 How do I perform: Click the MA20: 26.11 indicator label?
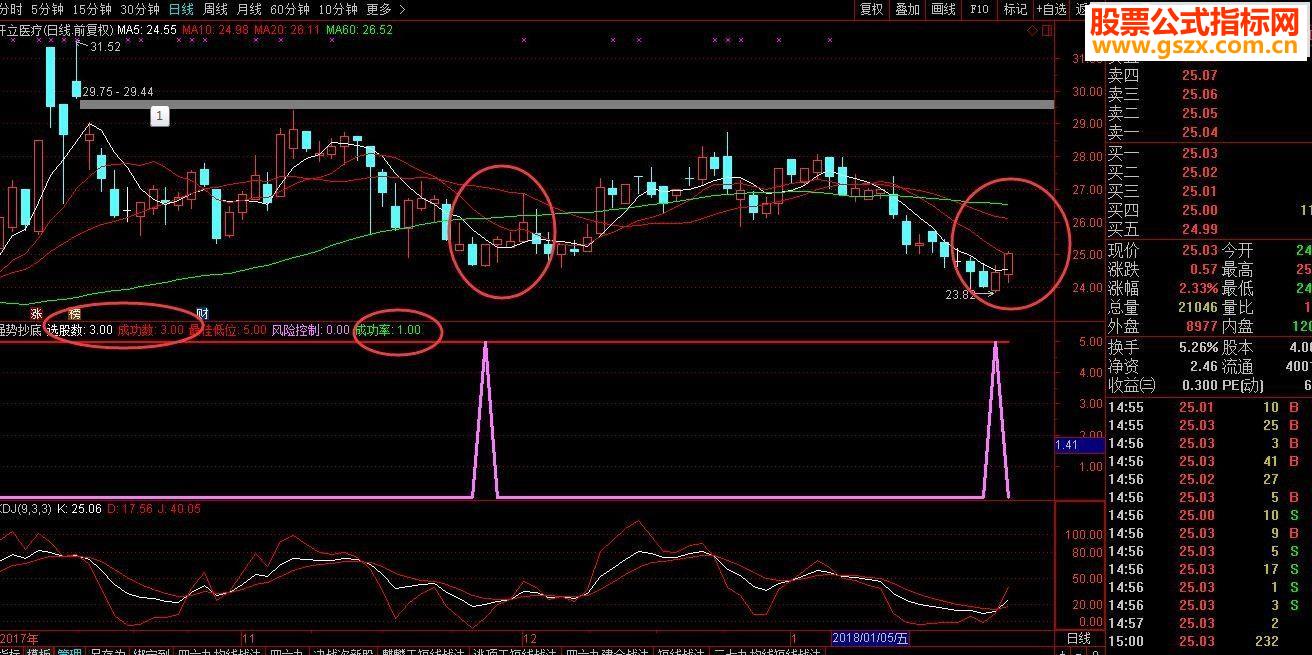click(287, 30)
